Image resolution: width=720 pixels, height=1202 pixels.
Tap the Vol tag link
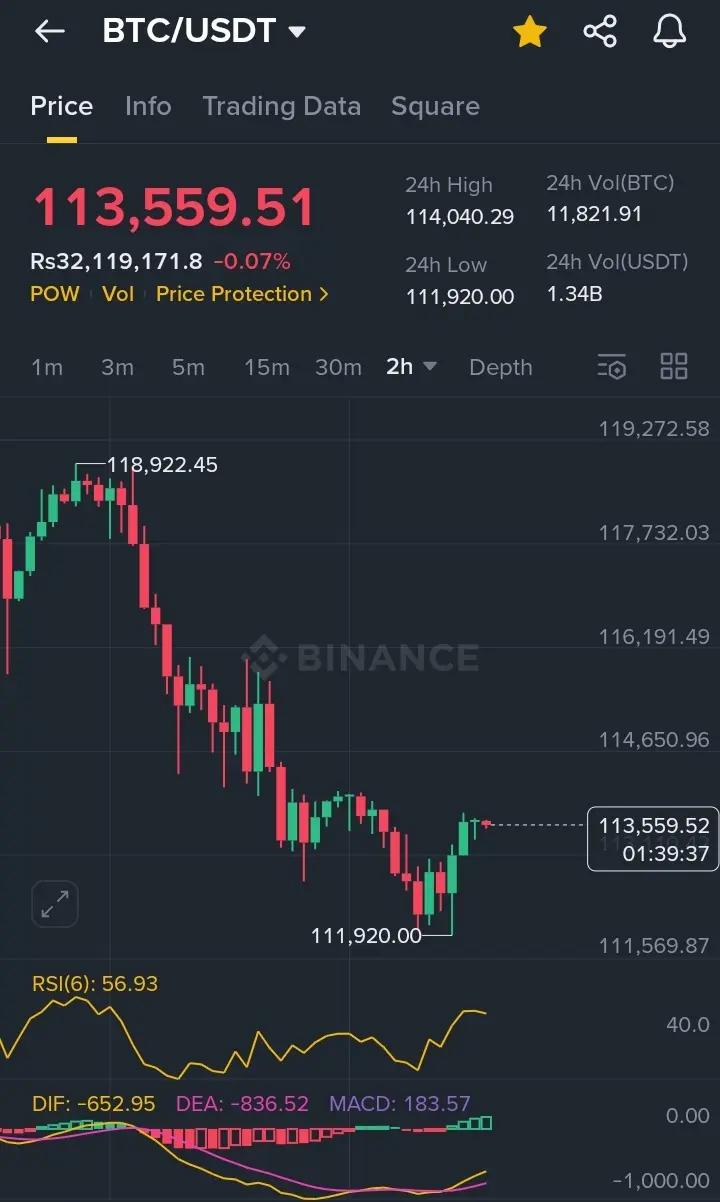pyautogui.click(x=118, y=294)
